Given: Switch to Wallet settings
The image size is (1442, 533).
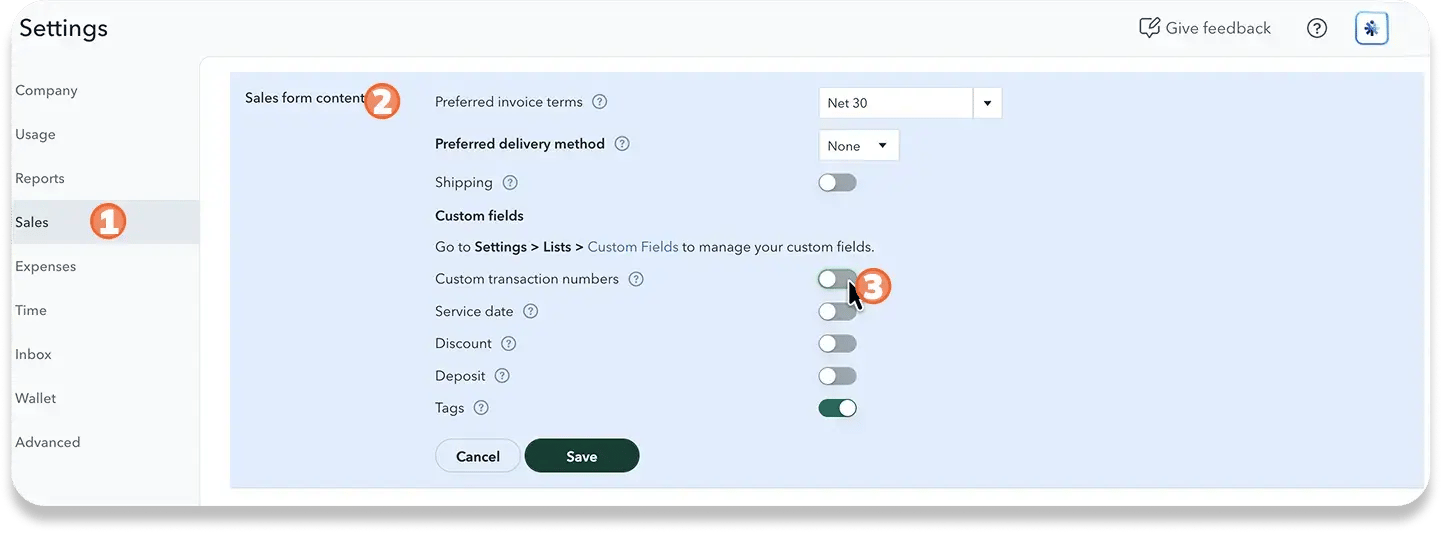Looking at the screenshot, I should [36, 398].
